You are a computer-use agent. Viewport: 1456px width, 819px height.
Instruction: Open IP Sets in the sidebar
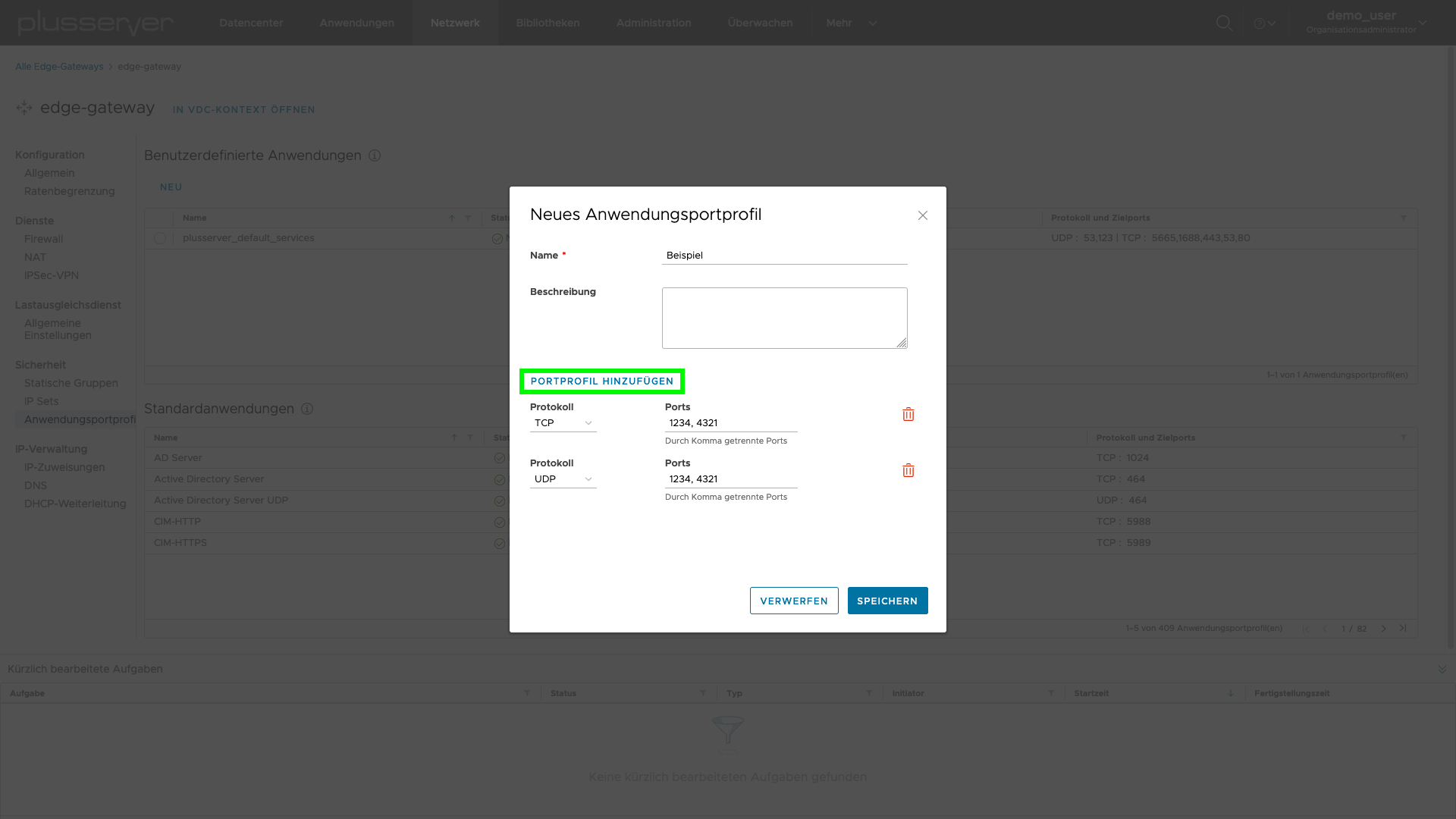pos(41,402)
